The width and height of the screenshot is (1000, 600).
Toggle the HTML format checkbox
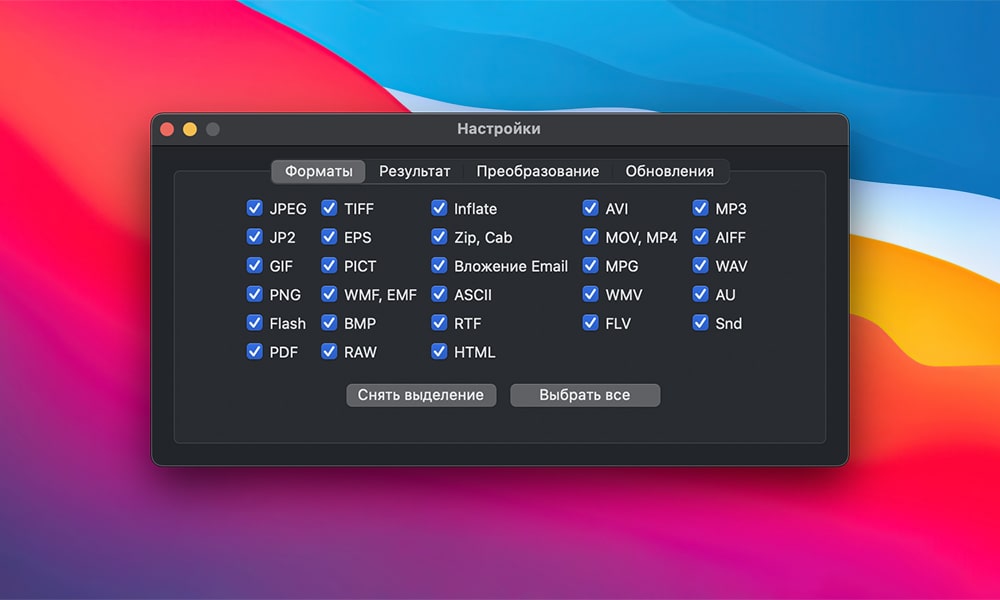[439, 352]
